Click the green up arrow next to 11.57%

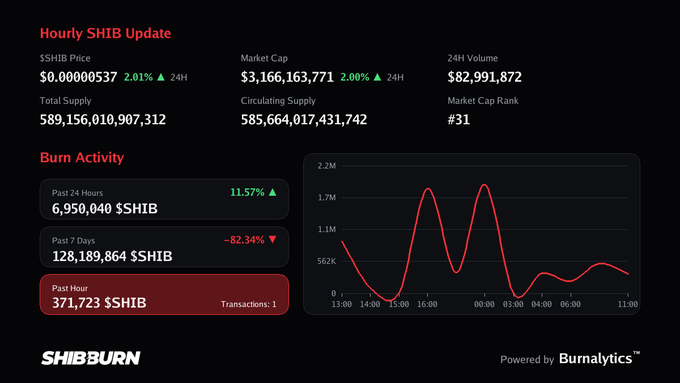(x=272, y=192)
